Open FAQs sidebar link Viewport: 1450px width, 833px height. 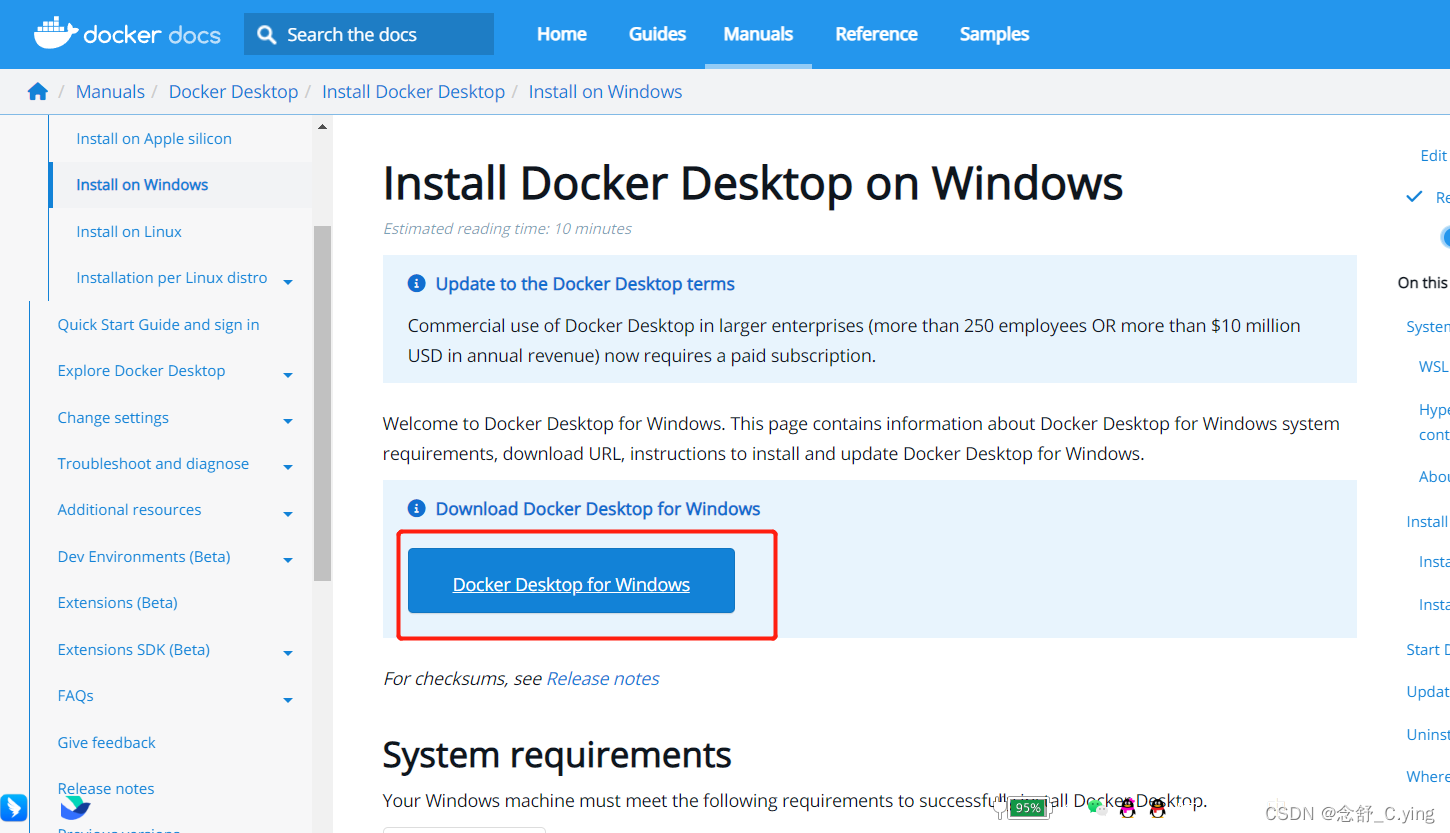click(75, 696)
